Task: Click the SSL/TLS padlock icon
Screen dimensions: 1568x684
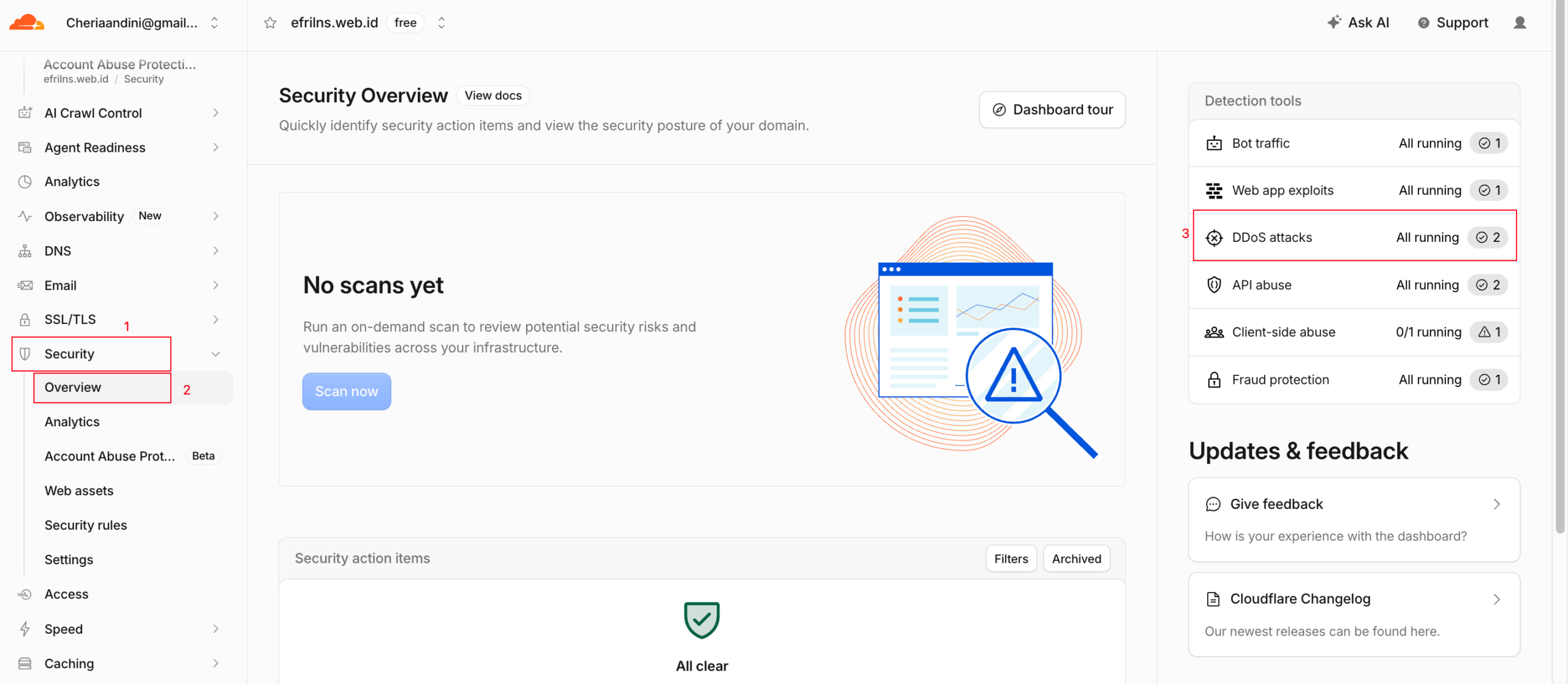Action: point(25,320)
